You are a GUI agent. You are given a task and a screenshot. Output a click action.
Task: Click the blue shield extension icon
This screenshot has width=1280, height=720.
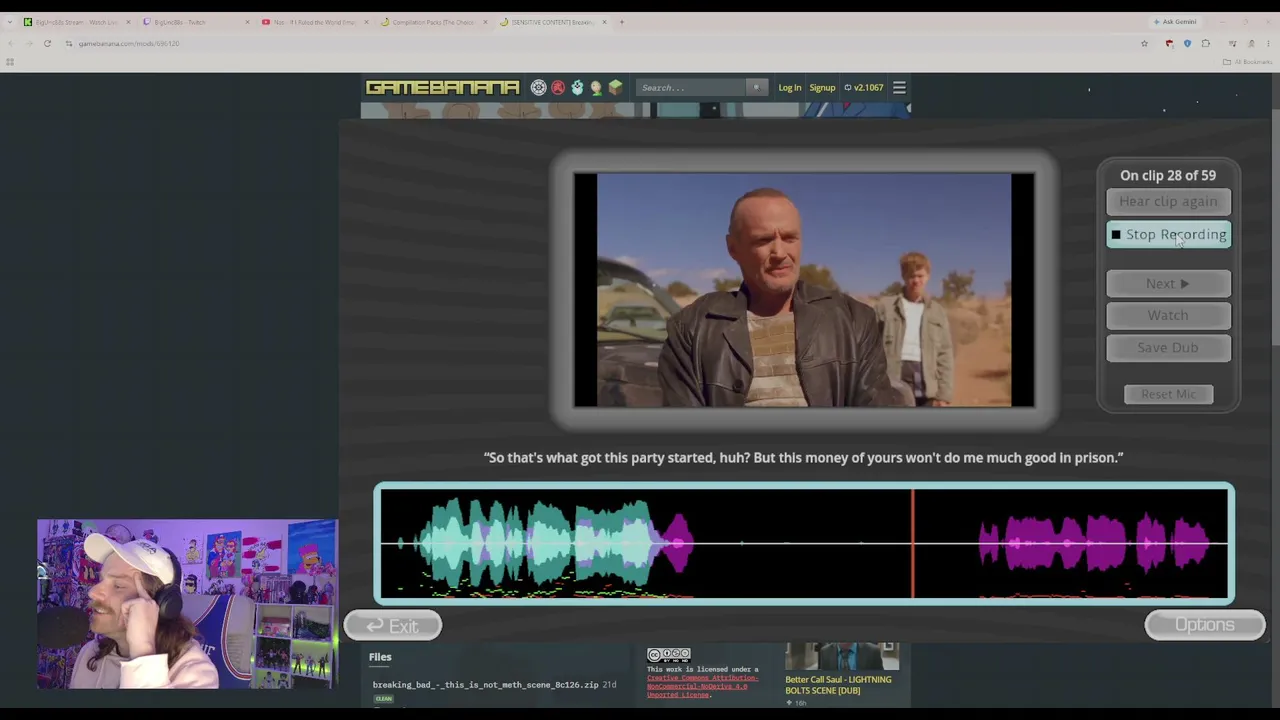(x=1187, y=44)
